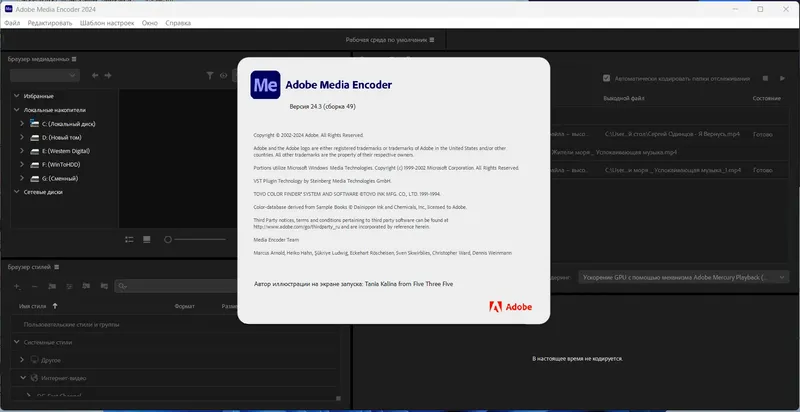The width and height of the screenshot is (800, 412).
Task: Open the Файл menu
Action: 12,23
